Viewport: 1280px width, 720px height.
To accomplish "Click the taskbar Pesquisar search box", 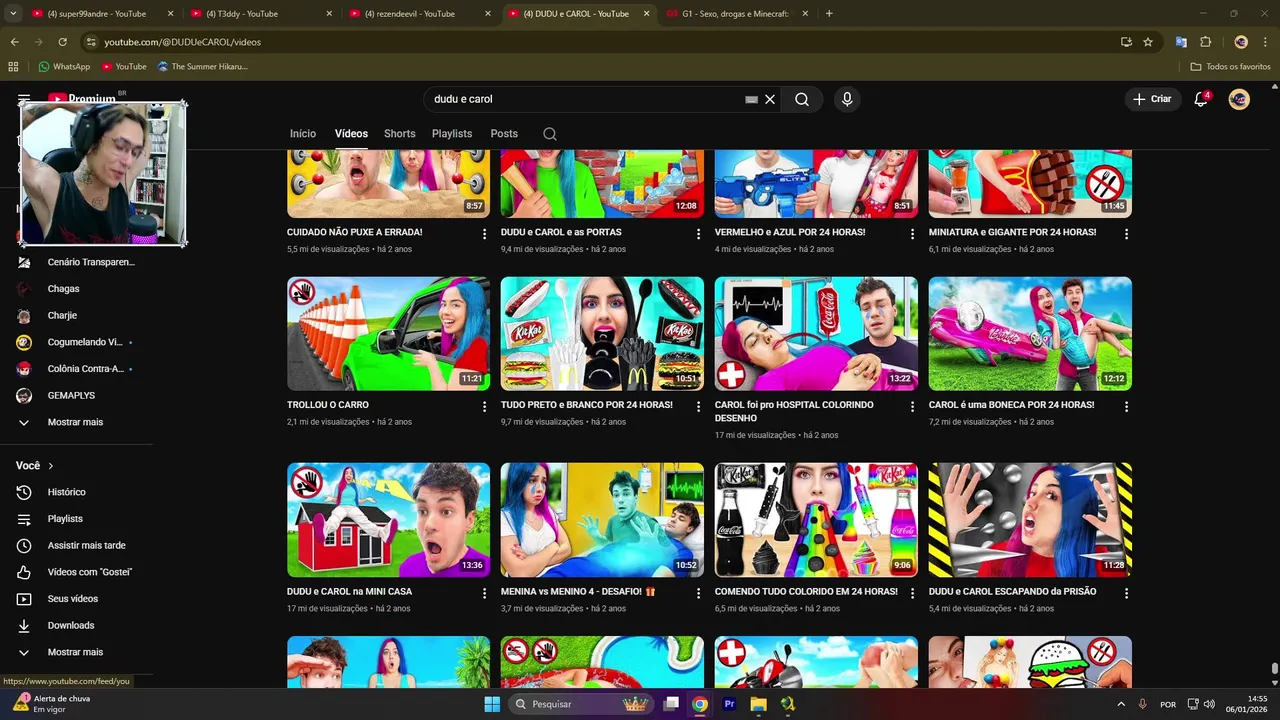I will click(583, 704).
